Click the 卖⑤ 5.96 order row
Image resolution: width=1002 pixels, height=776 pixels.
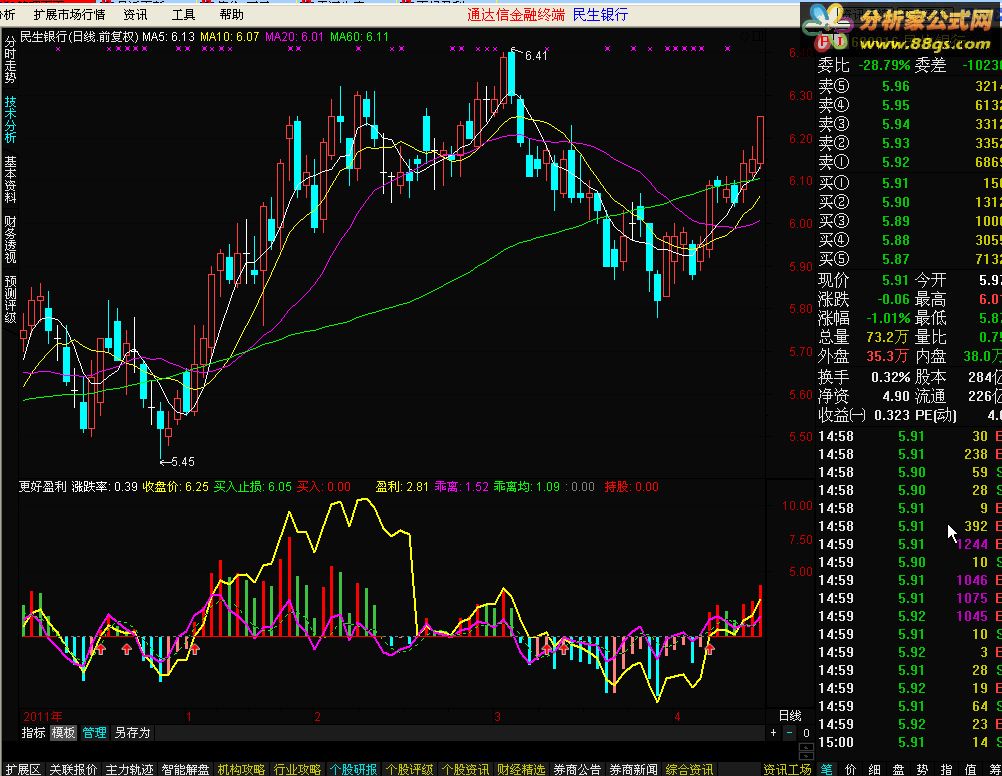coord(909,86)
